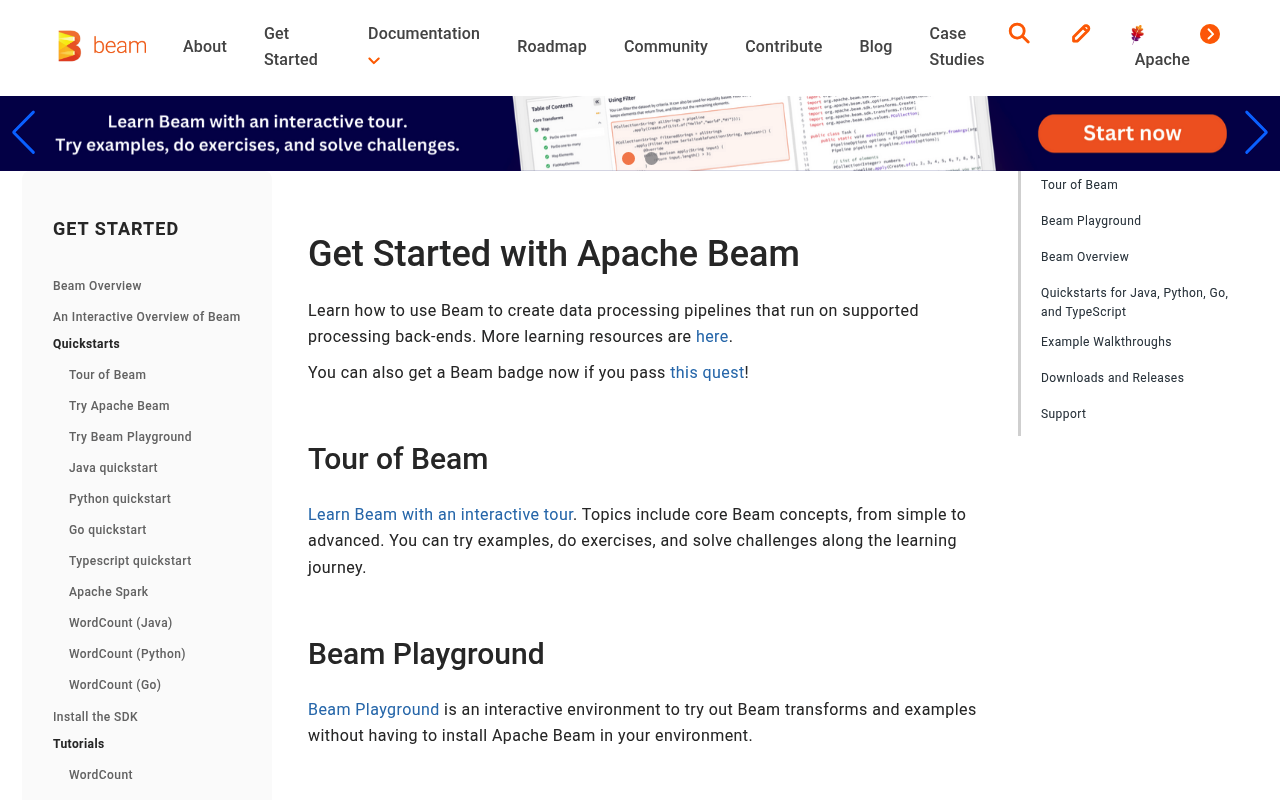The height and width of the screenshot is (800, 1280).
Task: Click the Start now banner button
Action: click(x=1132, y=133)
